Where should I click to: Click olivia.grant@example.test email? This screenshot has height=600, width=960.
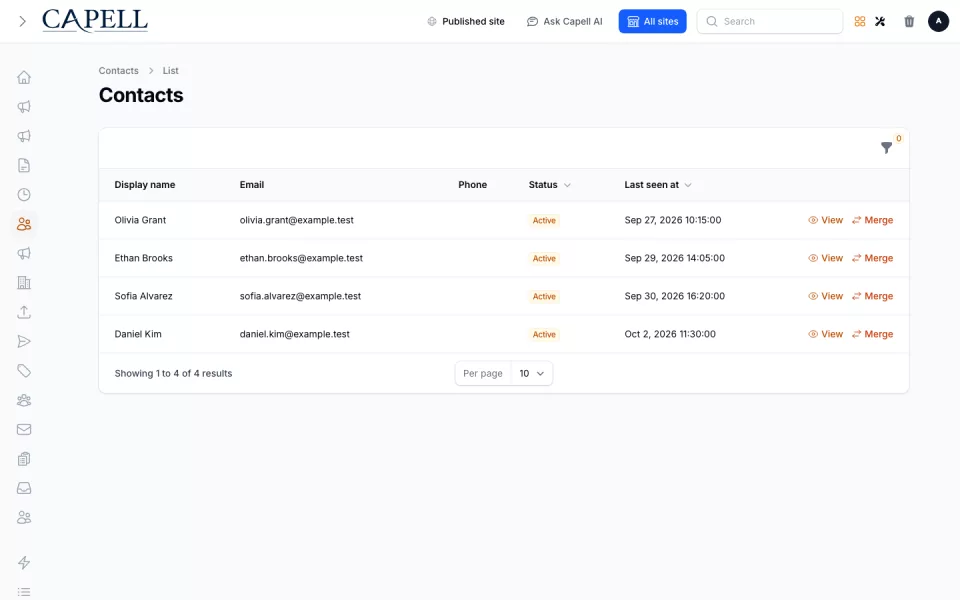[296, 220]
